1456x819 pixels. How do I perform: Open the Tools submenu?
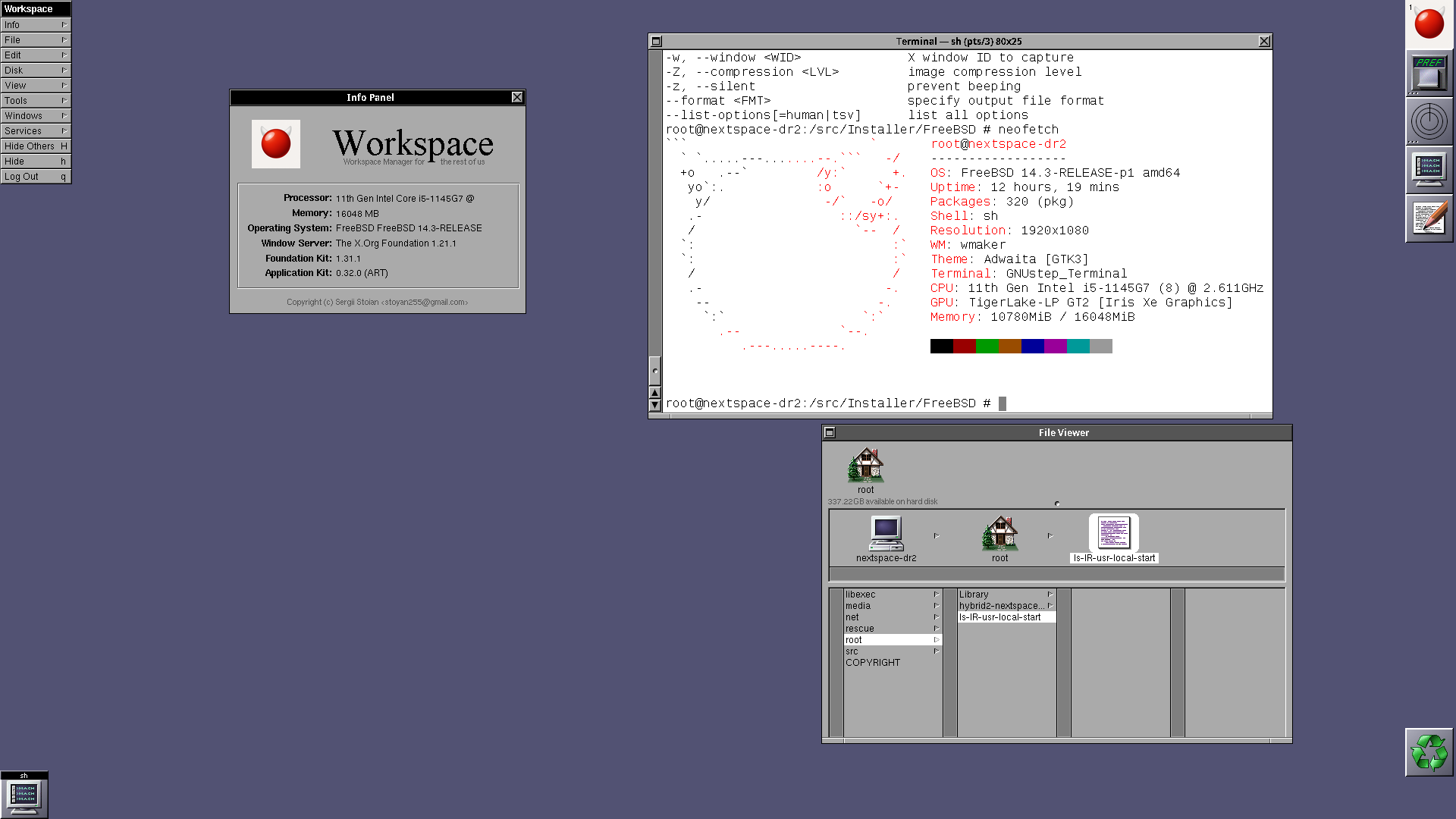(36, 100)
